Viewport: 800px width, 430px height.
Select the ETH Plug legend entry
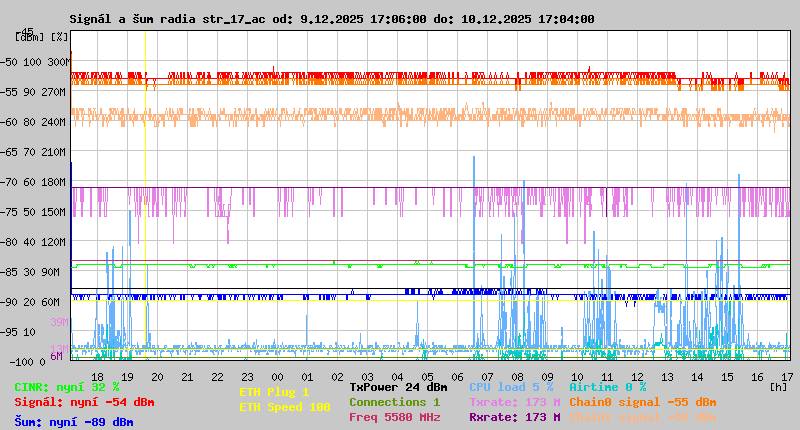(274, 392)
